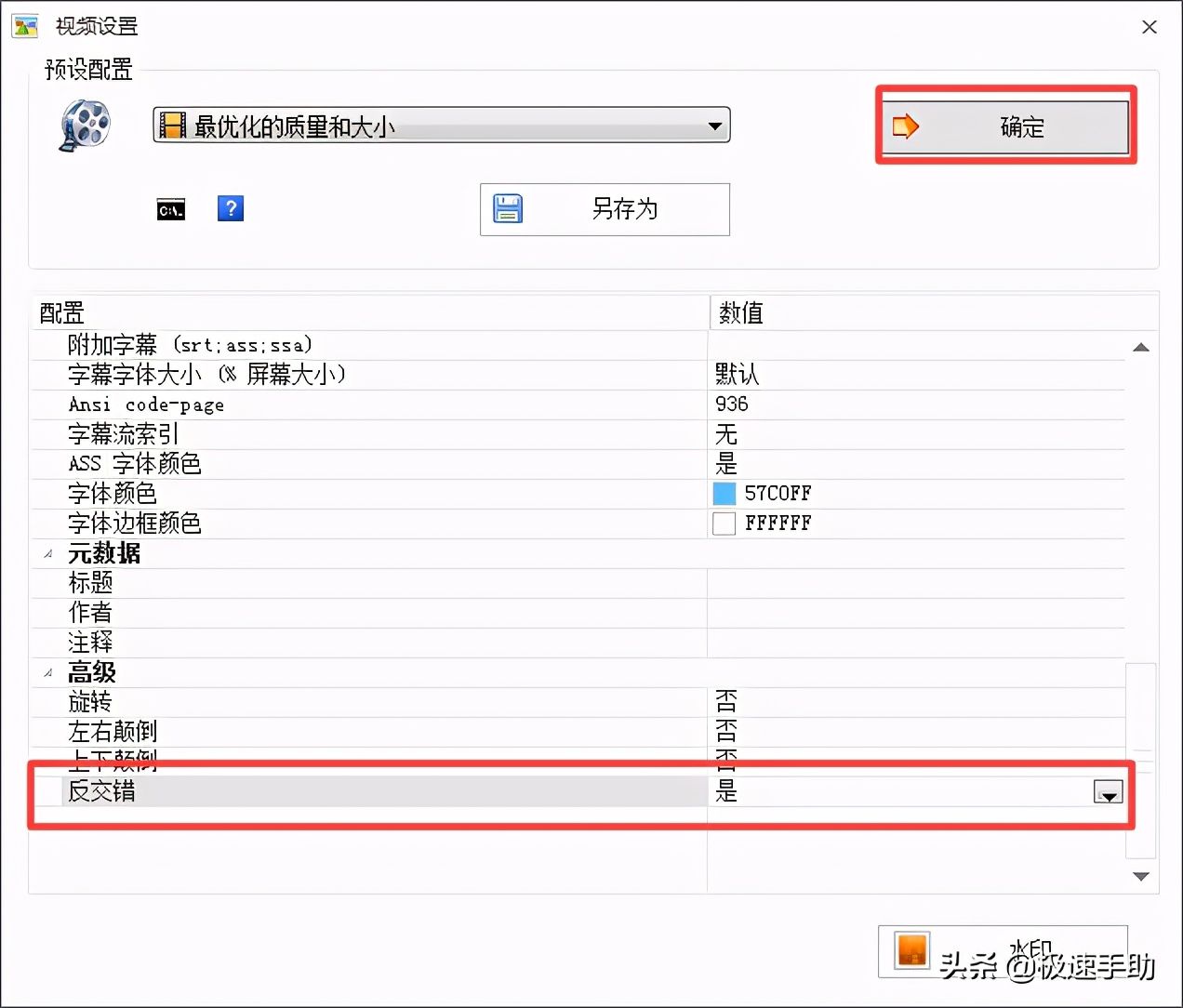
Task: Click the film reel preset icon
Action: pos(84,126)
